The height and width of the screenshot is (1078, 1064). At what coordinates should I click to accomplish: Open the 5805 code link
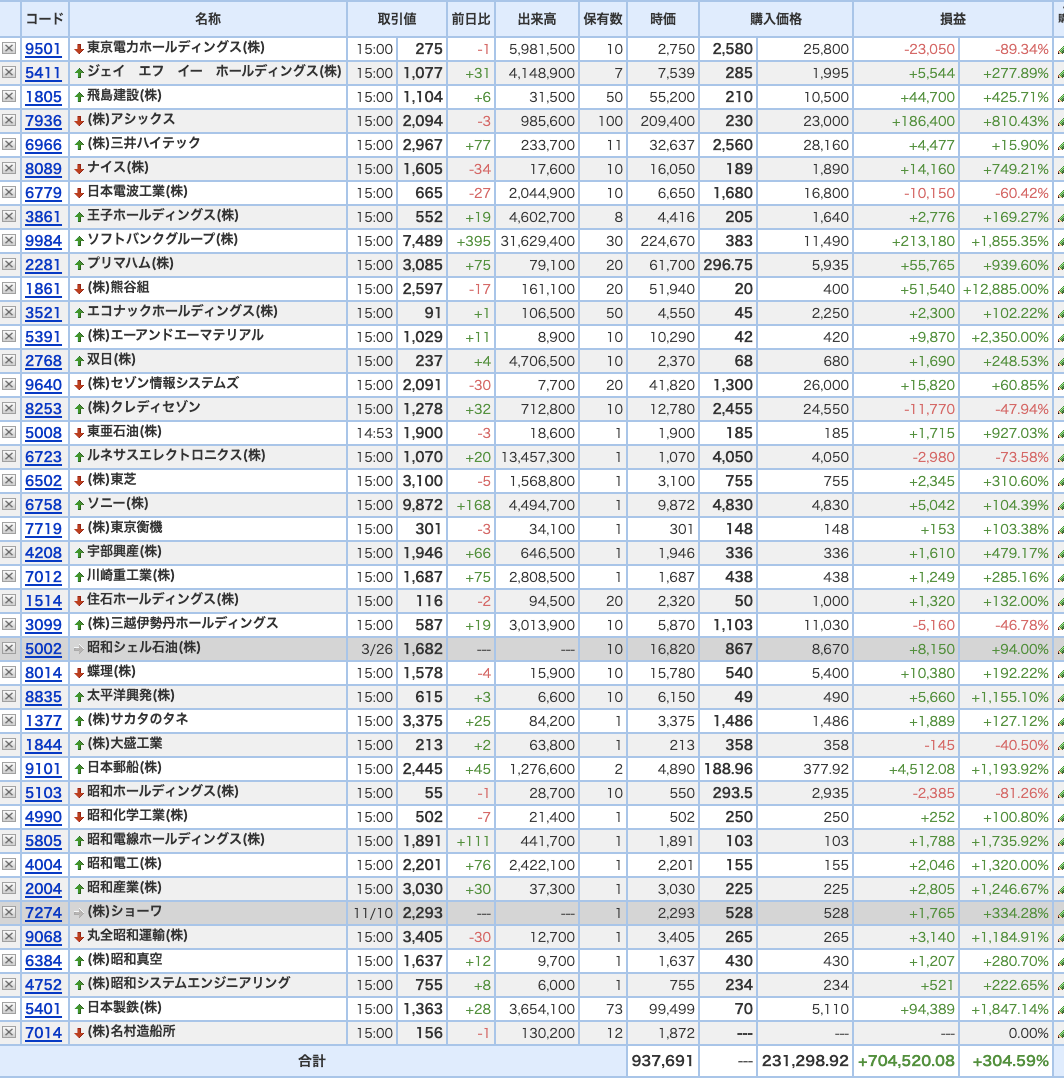[x=43, y=841]
